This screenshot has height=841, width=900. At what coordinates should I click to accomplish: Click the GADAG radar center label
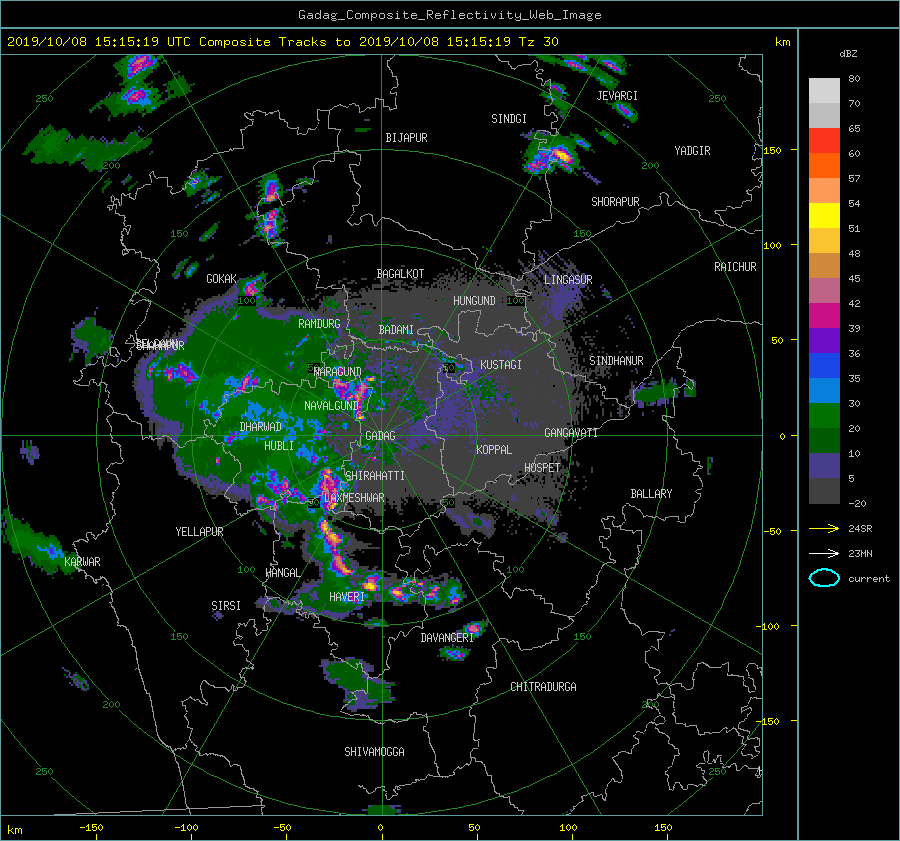click(x=380, y=436)
